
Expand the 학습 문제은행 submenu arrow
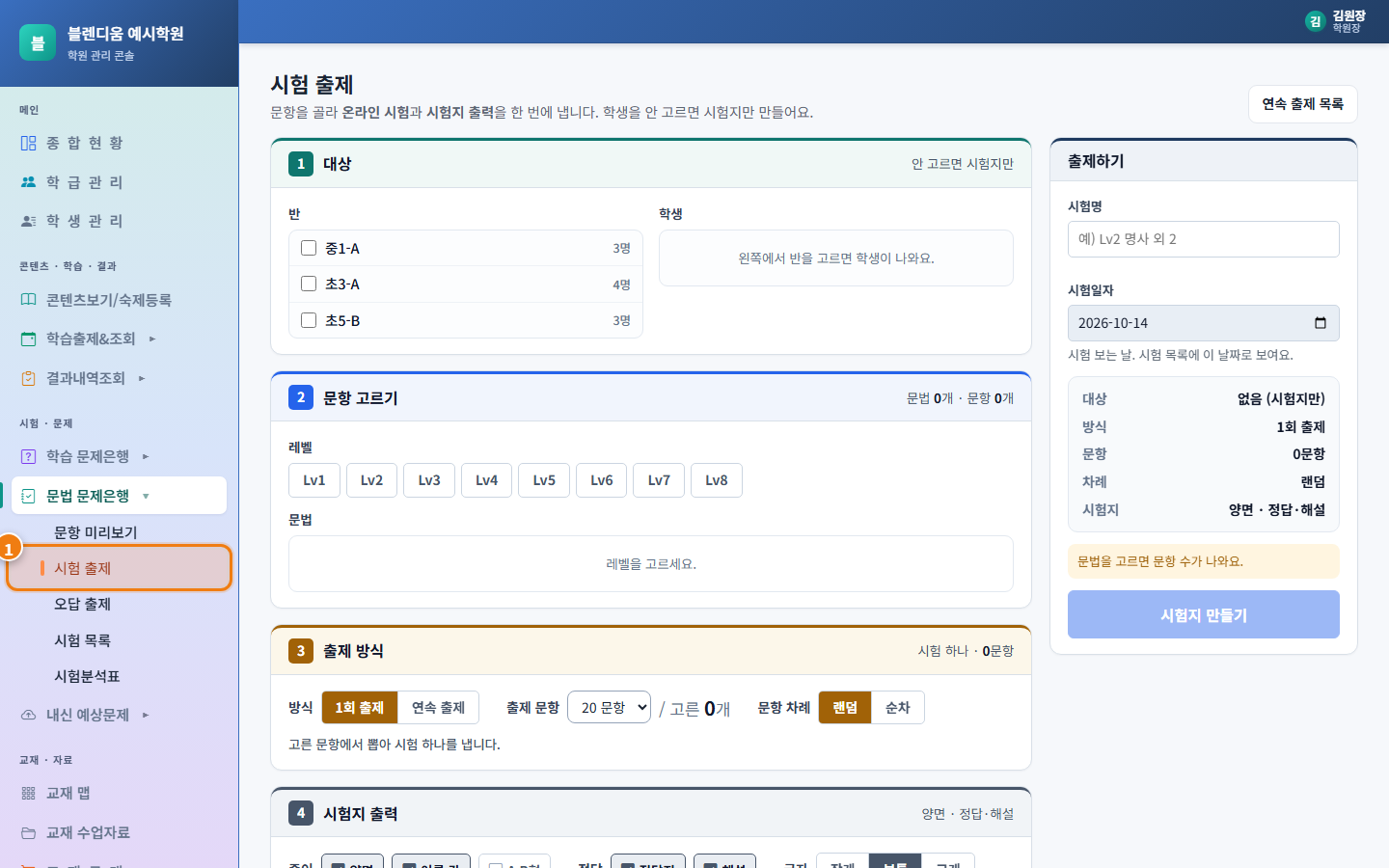point(146,456)
